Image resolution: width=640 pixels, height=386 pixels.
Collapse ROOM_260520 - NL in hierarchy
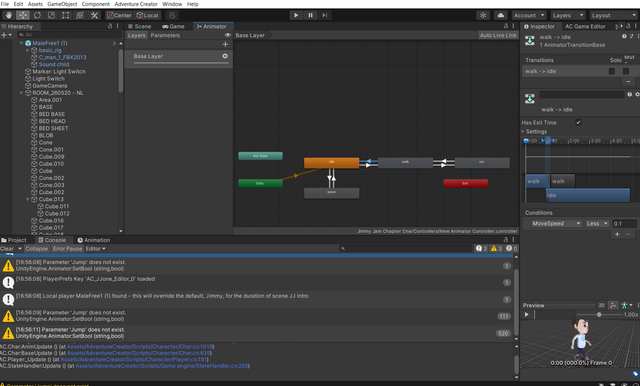[x=21, y=93]
